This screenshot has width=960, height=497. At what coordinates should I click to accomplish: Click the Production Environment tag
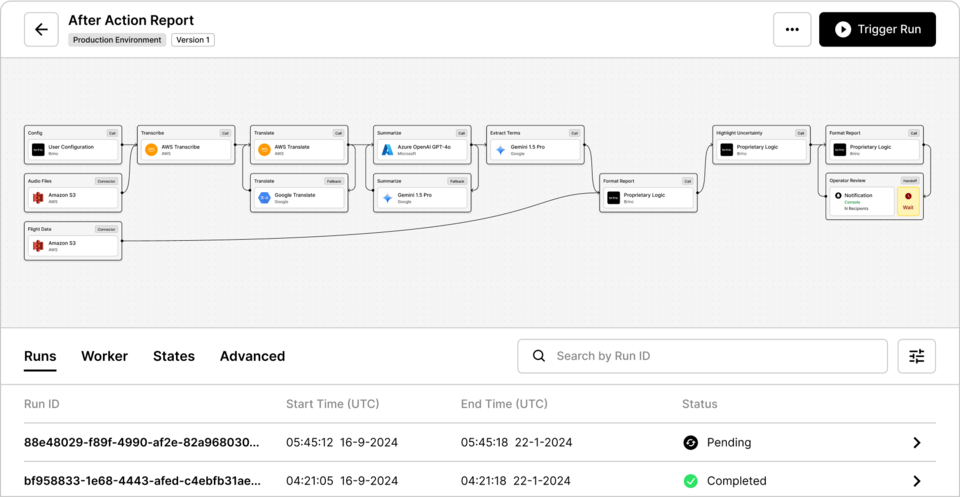118,40
